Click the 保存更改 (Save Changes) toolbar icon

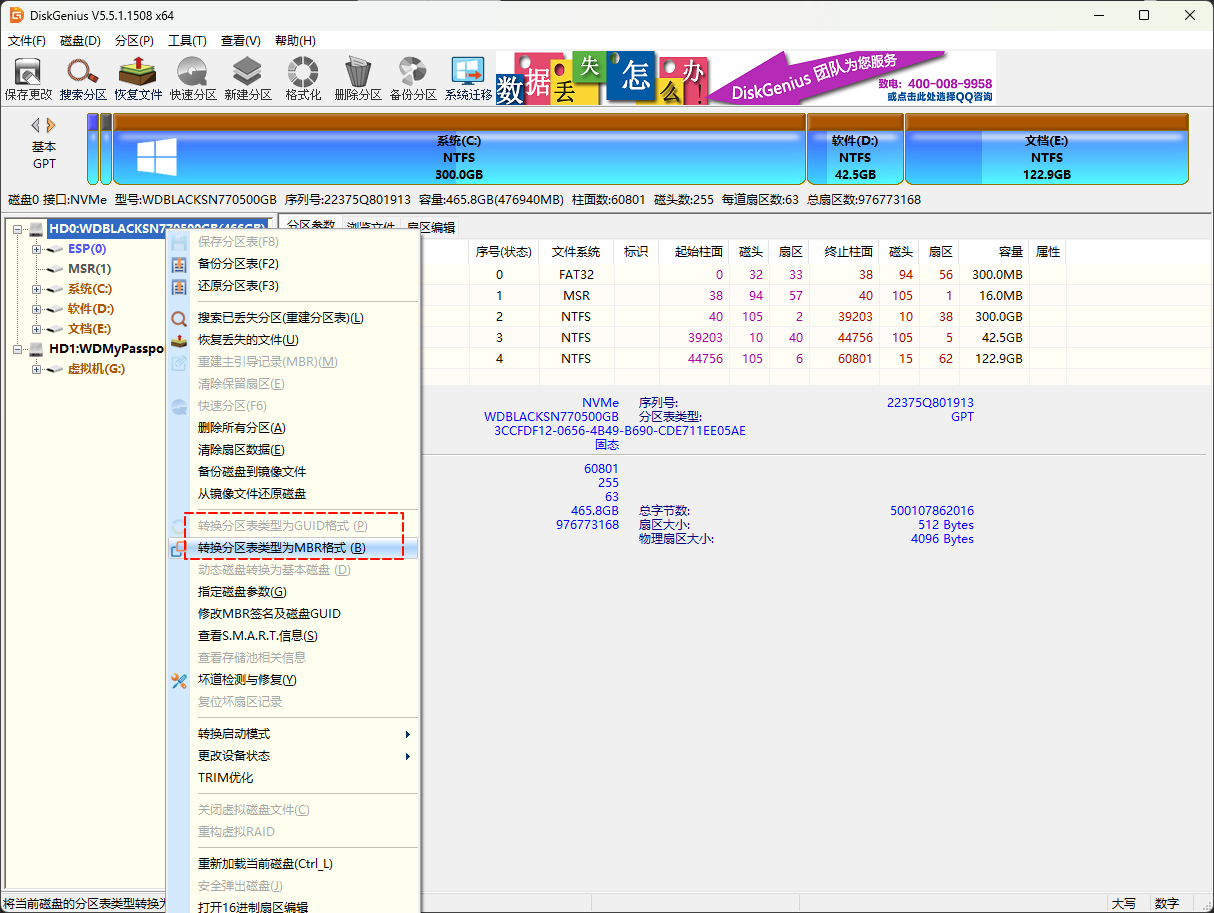[x=28, y=78]
